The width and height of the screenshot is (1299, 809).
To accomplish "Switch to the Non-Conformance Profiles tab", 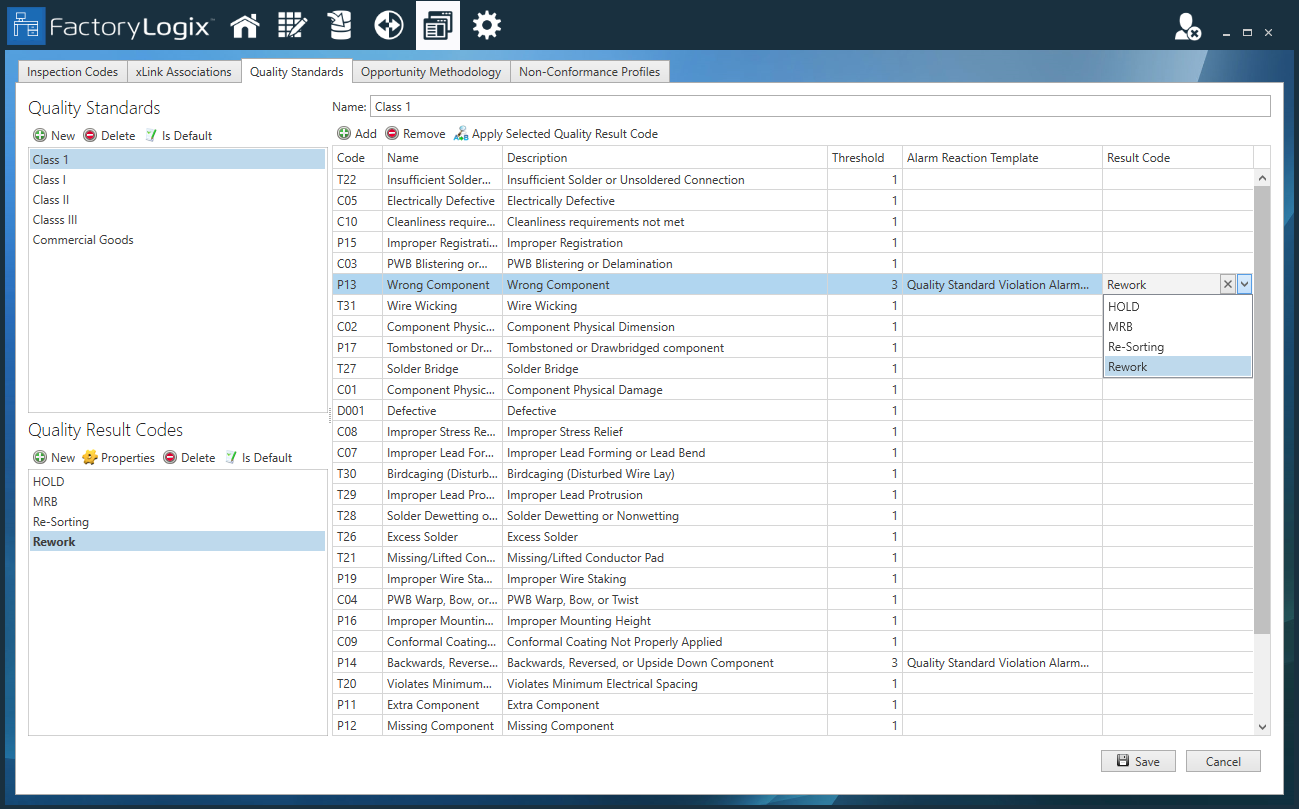I will (x=590, y=71).
